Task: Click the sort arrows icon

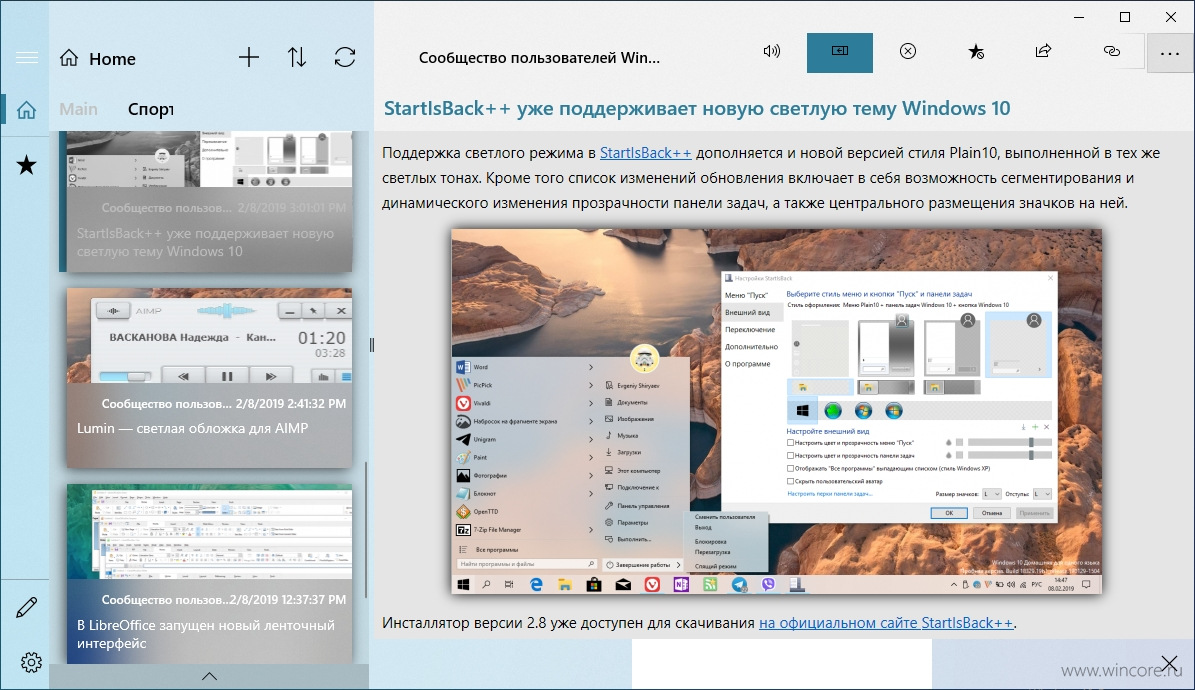Action: point(297,57)
